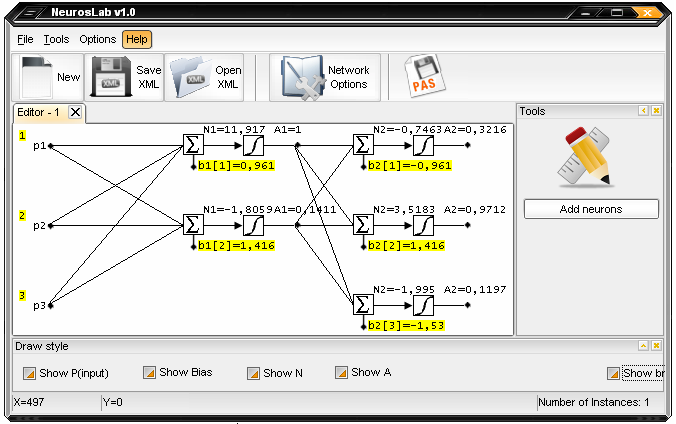Close the Tools panel with its X icon

coord(657,111)
